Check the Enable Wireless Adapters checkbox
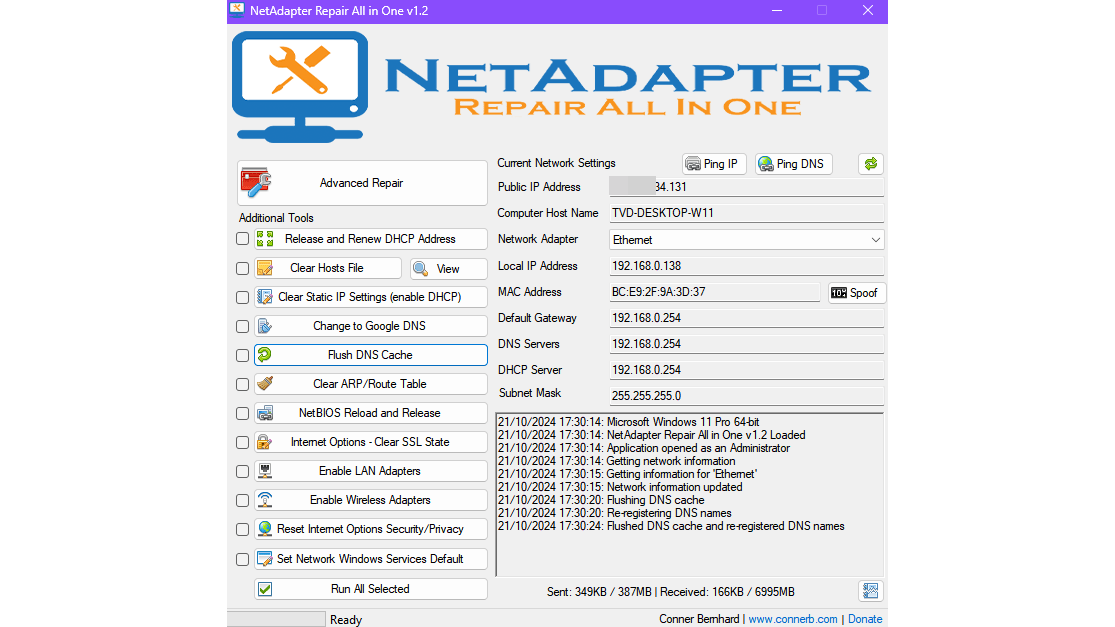The height and width of the screenshot is (627, 1115). (242, 500)
